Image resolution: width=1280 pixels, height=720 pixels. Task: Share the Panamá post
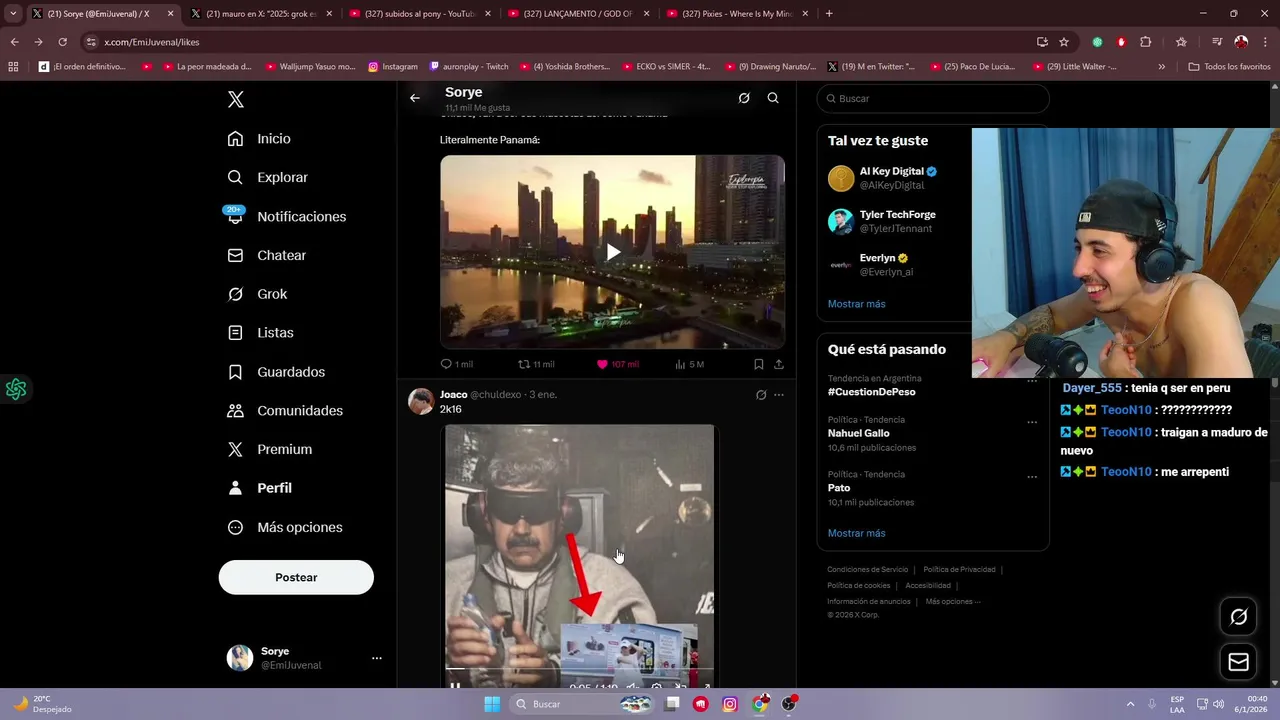pyautogui.click(x=779, y=364)
